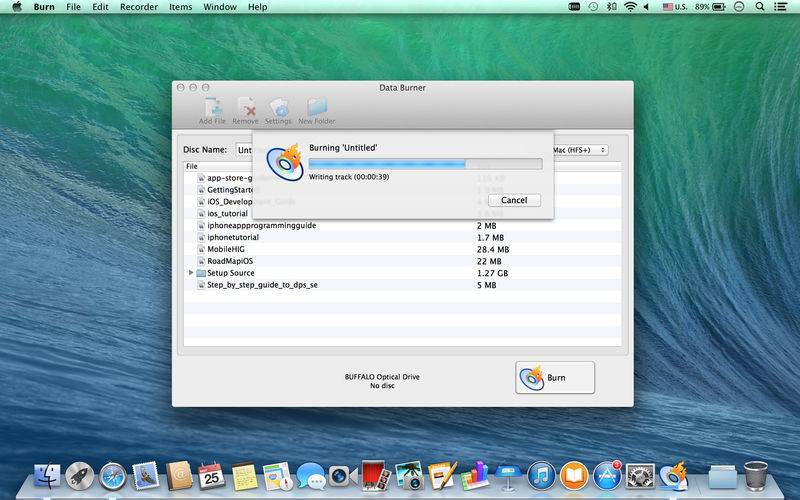800x500 pixels.
Task: Open the Apple menu
Action: [x=17, y=7]
